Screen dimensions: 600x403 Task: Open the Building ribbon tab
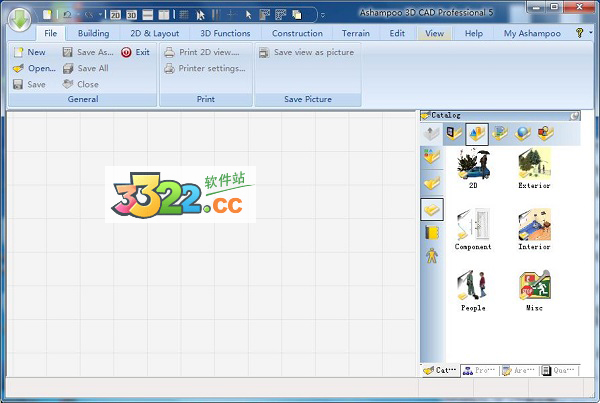tap(93, 33)
